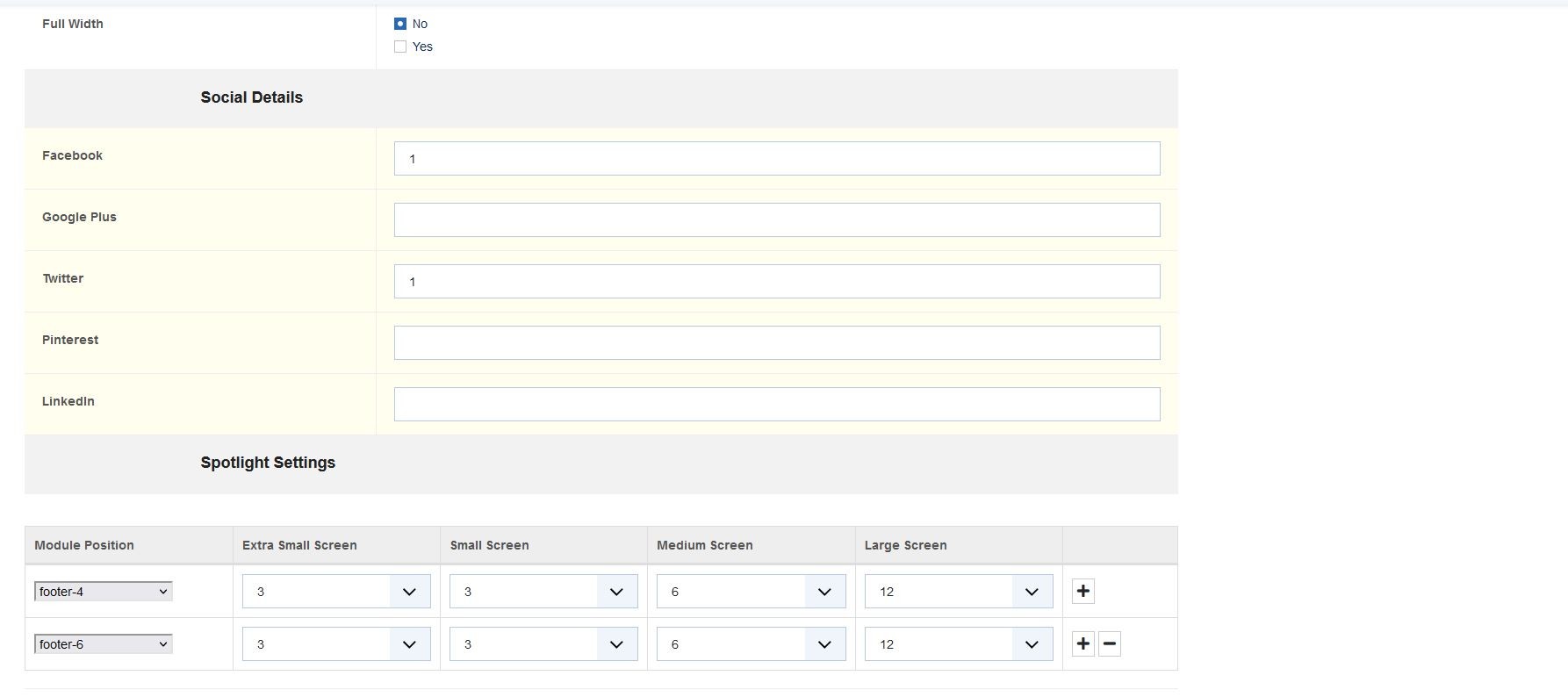Expand Extra Small Screen dropdown for footer-6
The height and width of the screenshot is (697, 1568).
tap(336, 644)
